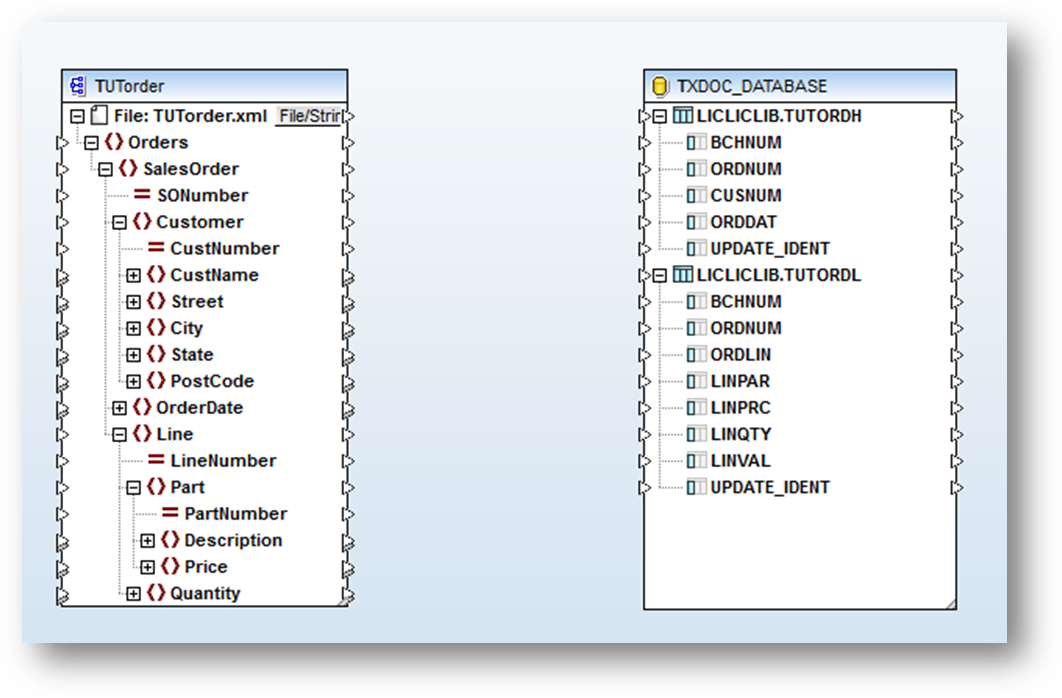1062x698 pixels.
Task: Click the TXDOC_DATABASE corner resize grip
Action: pos(950,603)
